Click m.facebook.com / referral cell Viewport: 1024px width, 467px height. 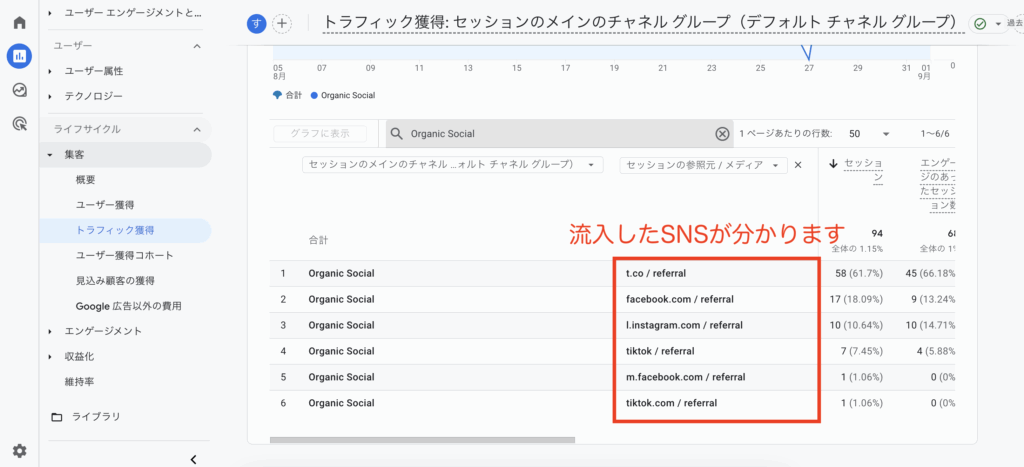[x=686, y=378]
